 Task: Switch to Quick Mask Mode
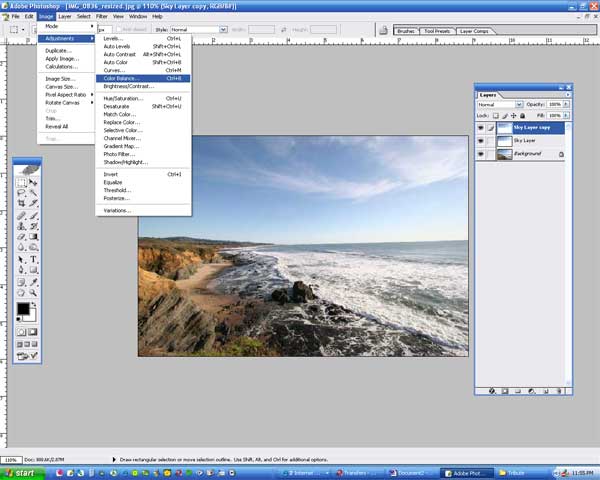click(33, 332)
